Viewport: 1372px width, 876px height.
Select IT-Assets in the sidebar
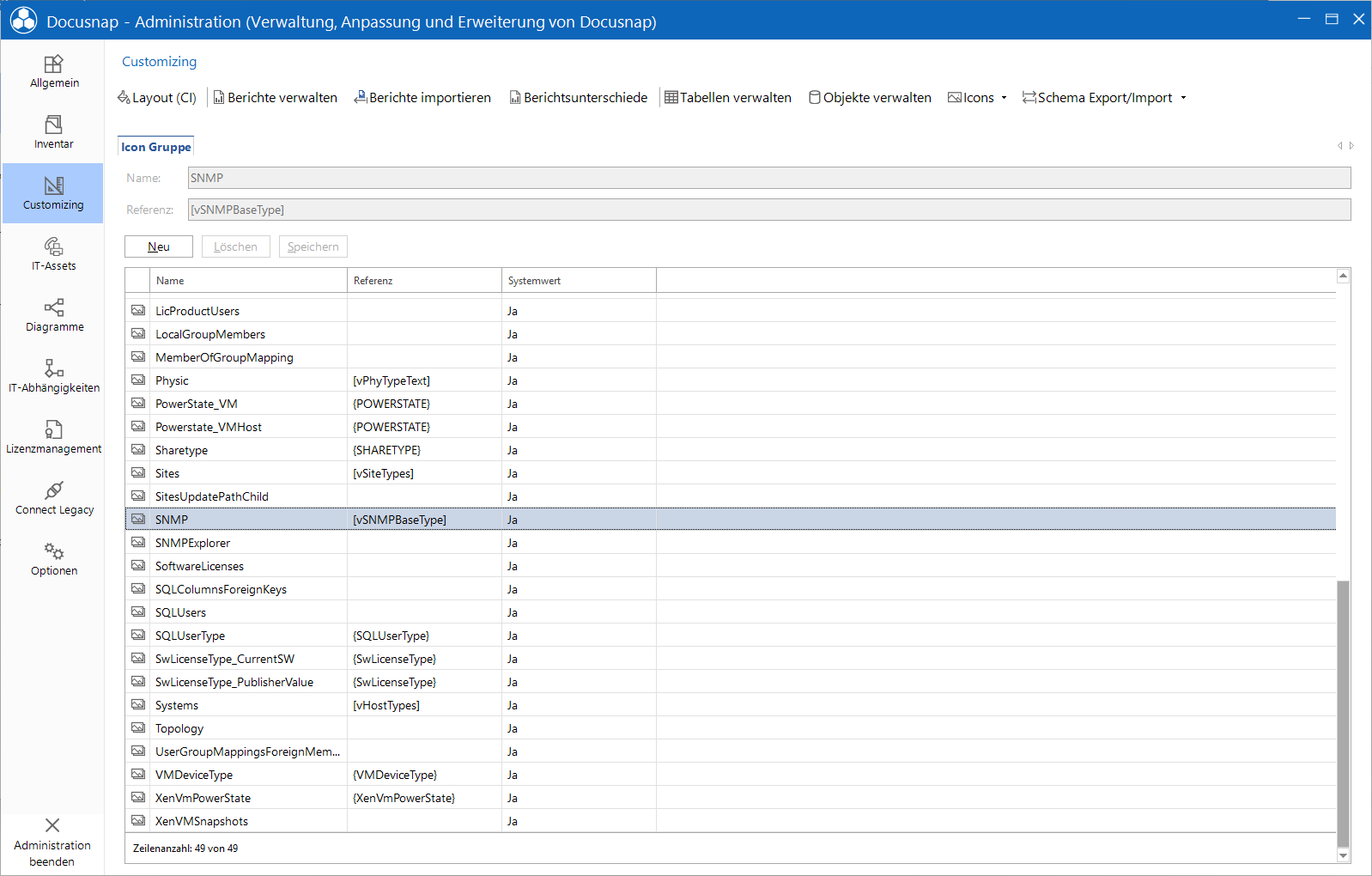tap(53, 255)
